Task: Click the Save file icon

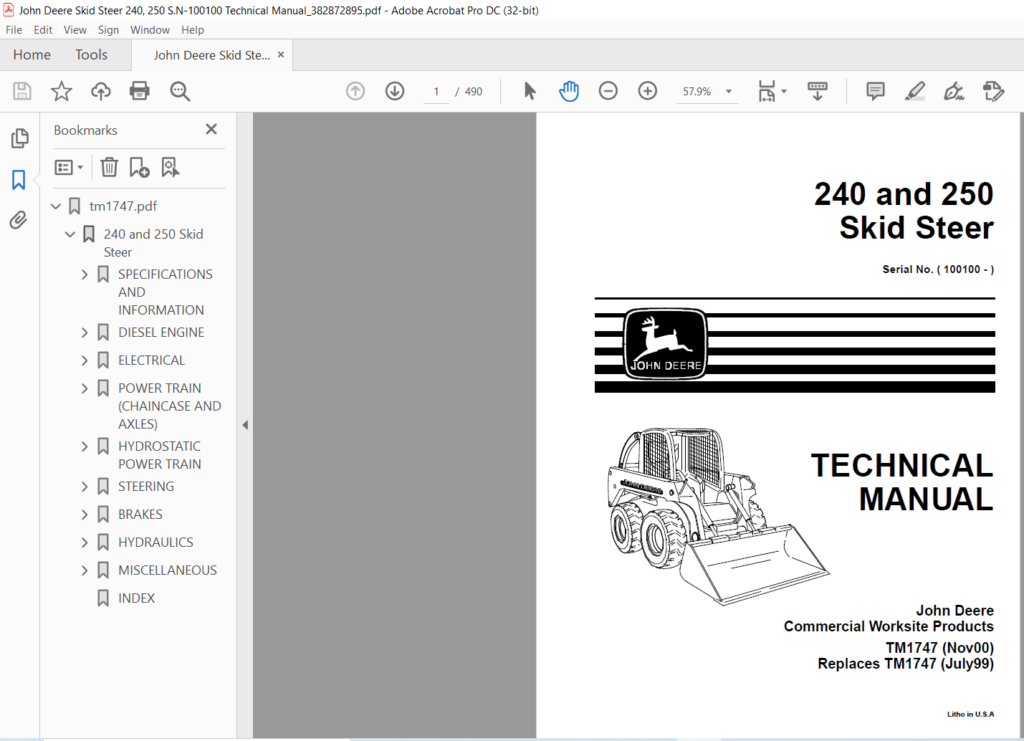Action: pos(22,91)
